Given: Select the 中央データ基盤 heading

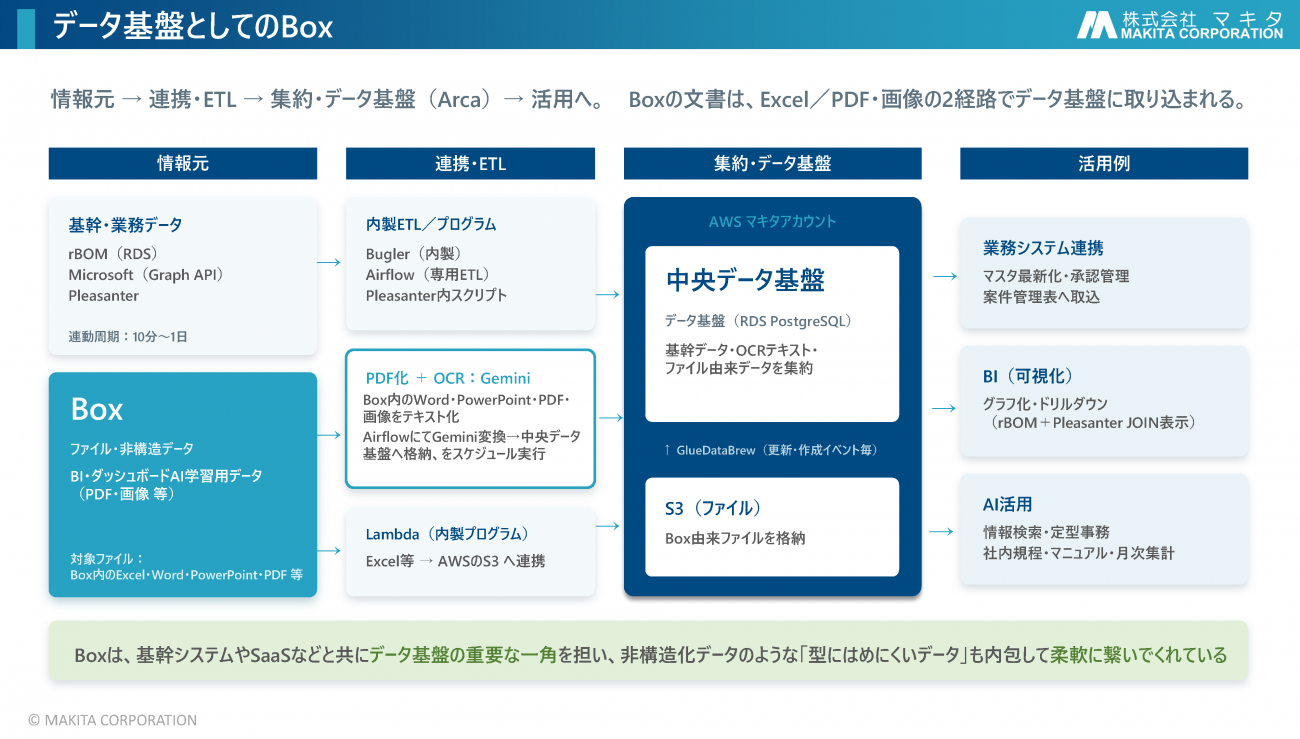Looking at the screenshot, I should coord(745,280).
